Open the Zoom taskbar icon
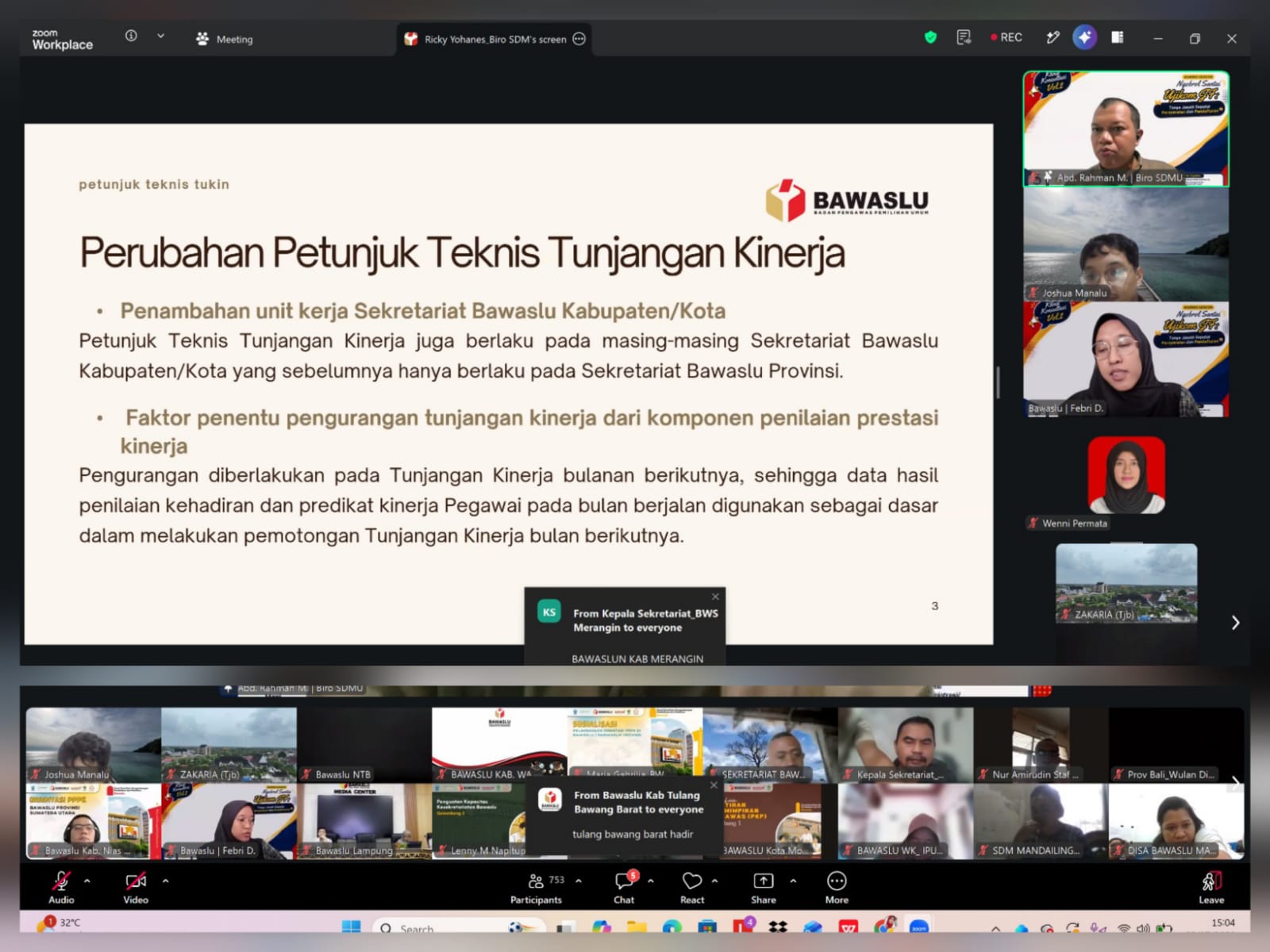 click(x=919, y=927)
